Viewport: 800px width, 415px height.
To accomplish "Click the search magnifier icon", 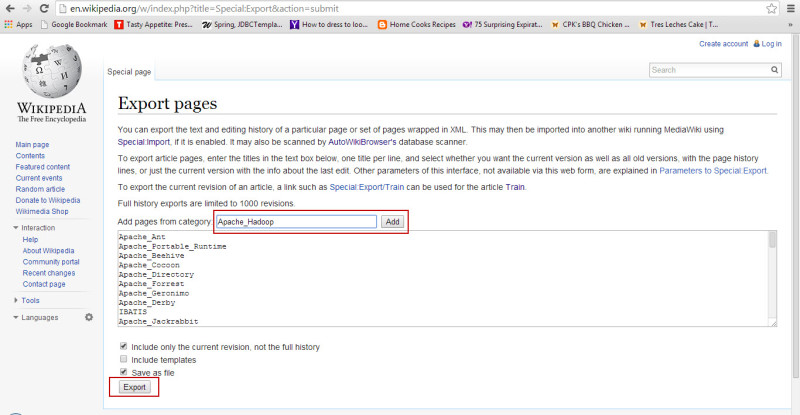I will tap(775, 70).
